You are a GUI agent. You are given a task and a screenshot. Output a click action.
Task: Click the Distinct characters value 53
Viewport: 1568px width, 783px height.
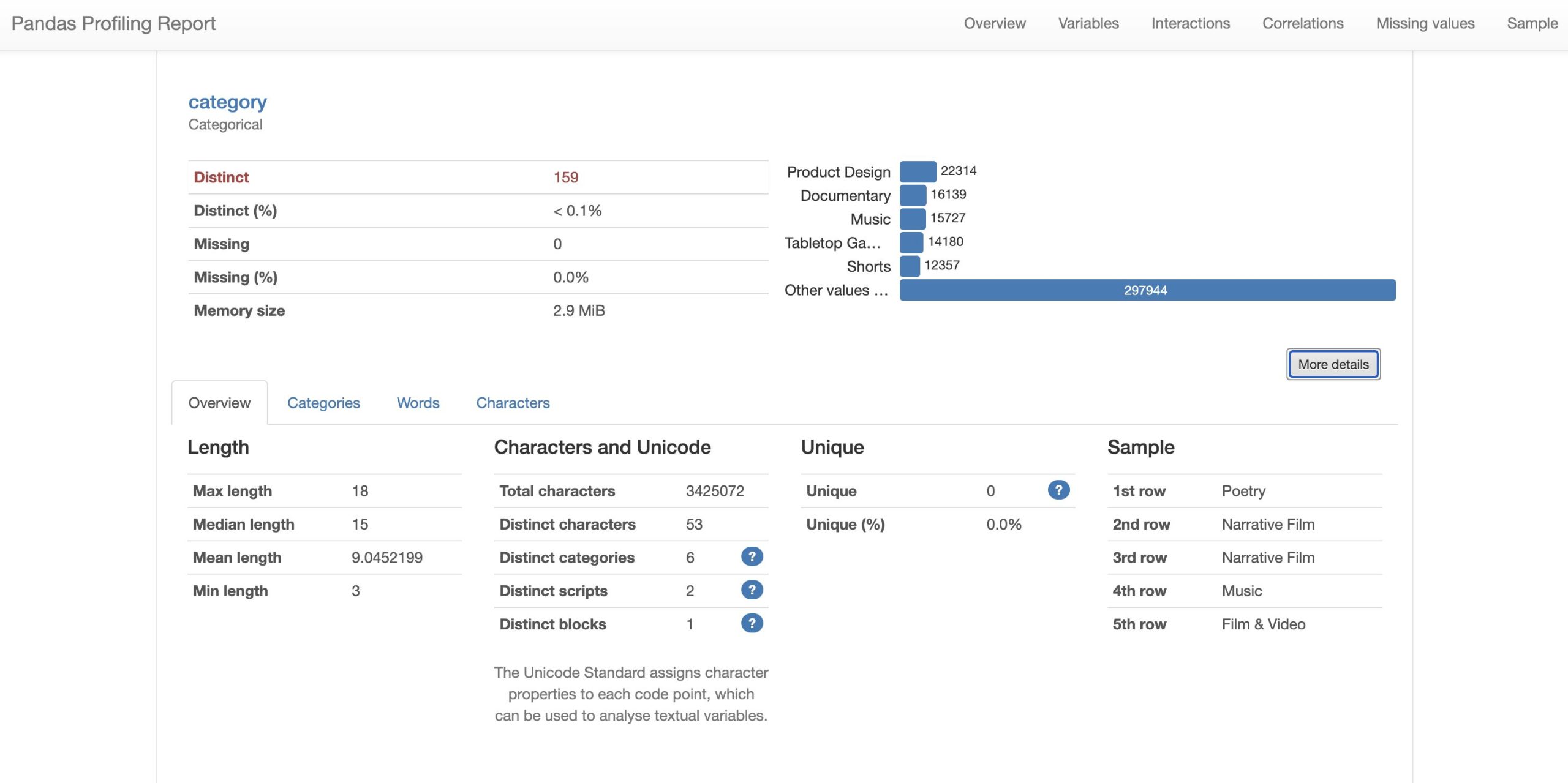(694, 524)
